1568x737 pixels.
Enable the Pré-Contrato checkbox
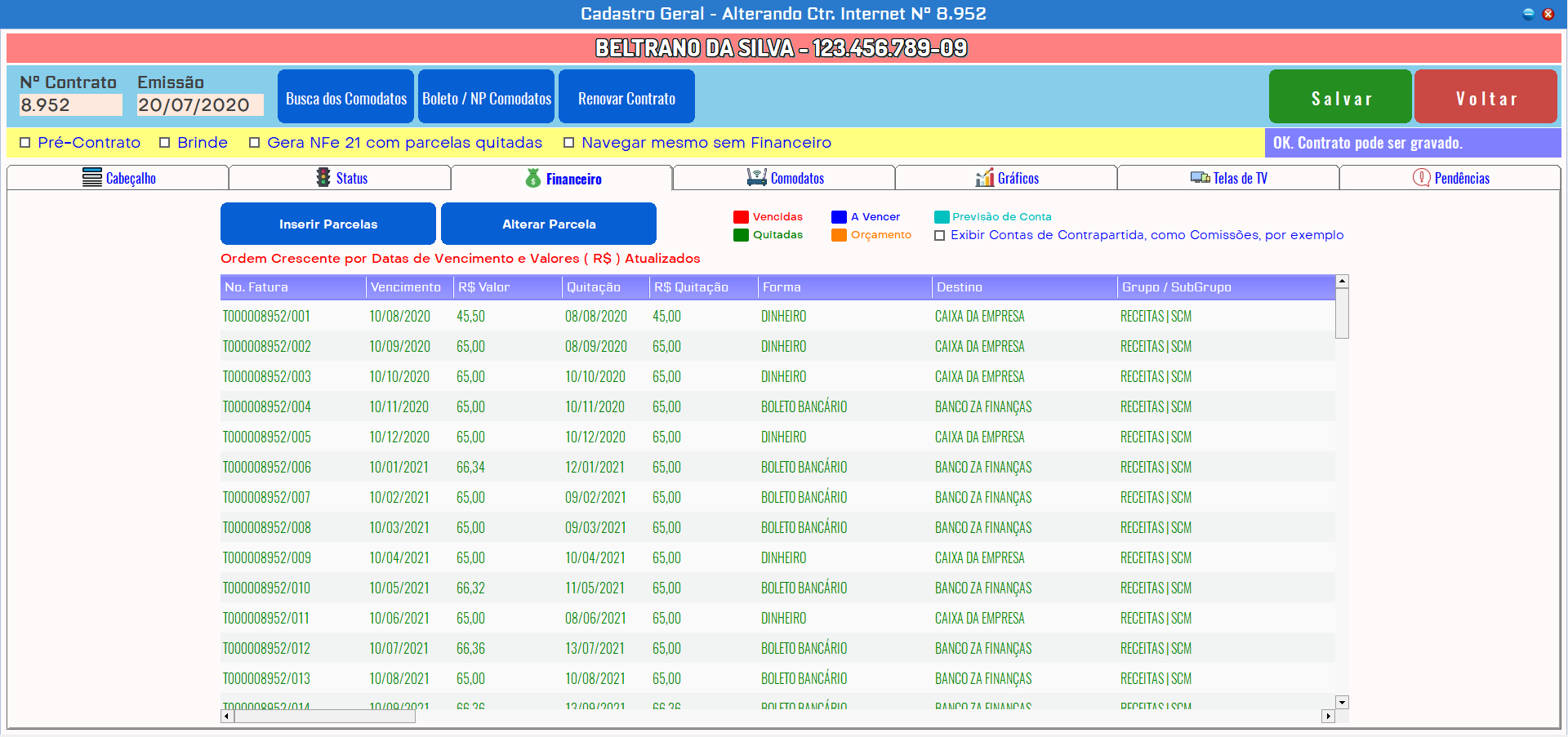click(x=25, y=143)
